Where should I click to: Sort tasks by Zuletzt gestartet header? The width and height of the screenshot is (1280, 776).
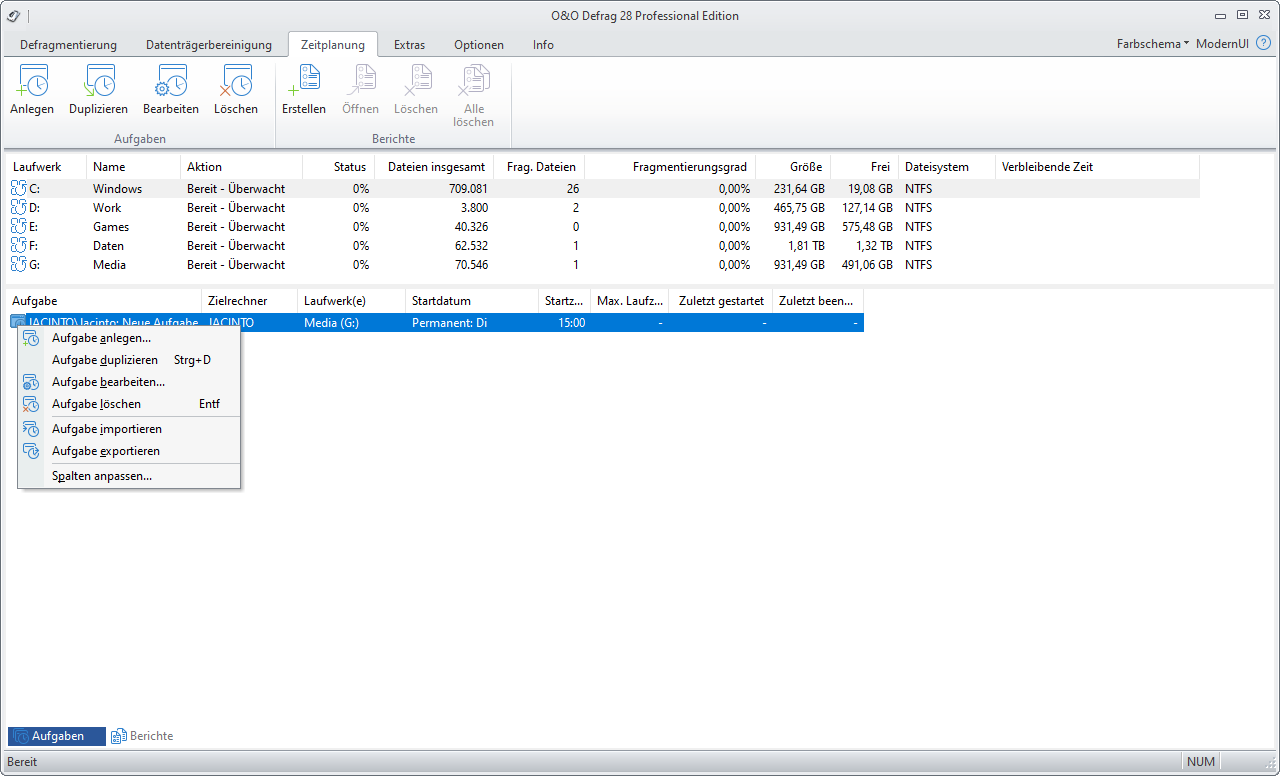[720, 301]
